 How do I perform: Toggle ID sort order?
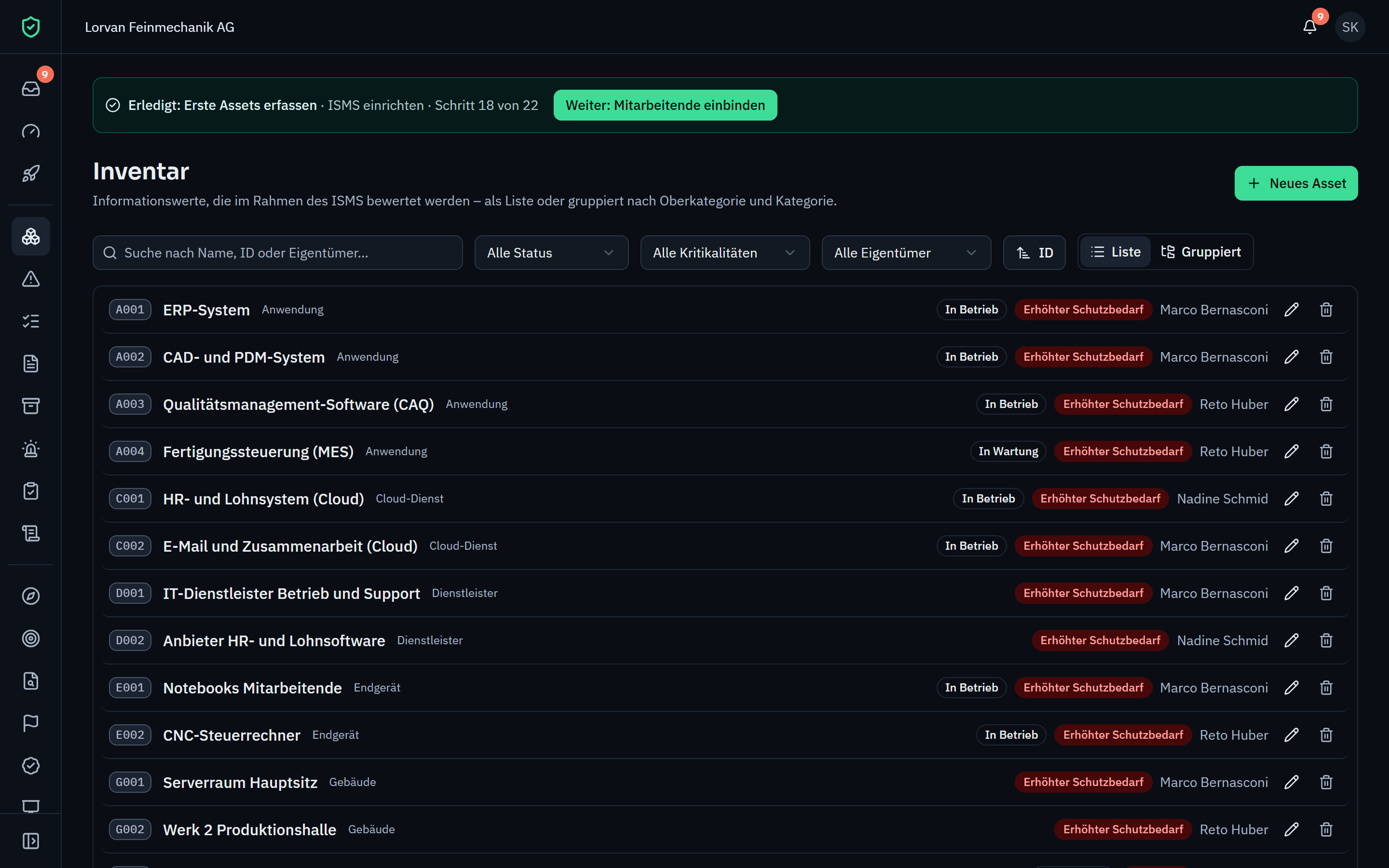pos(1035,253)
